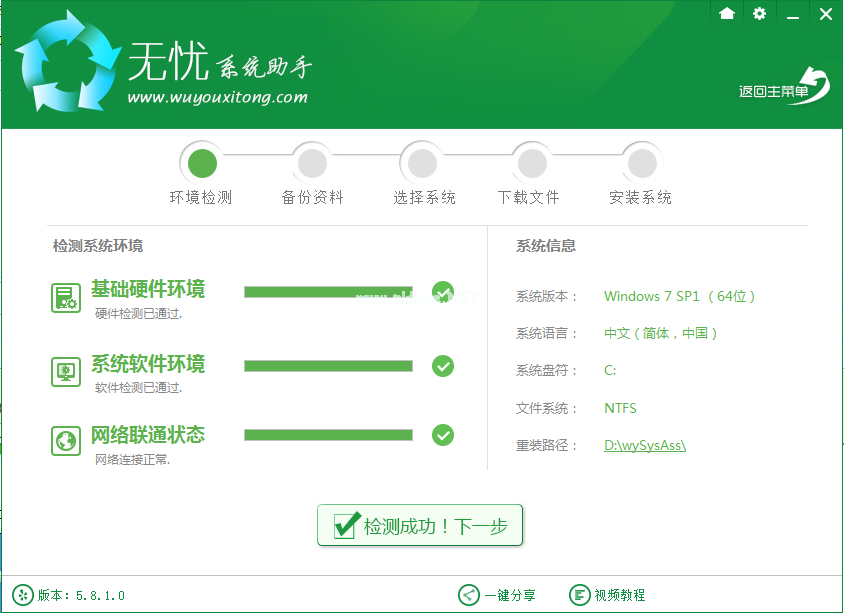Image resolution: width=844 pixels, height=613 pixels.
Task: Open the 选择系统 step
Action: [x=422, y=161]
